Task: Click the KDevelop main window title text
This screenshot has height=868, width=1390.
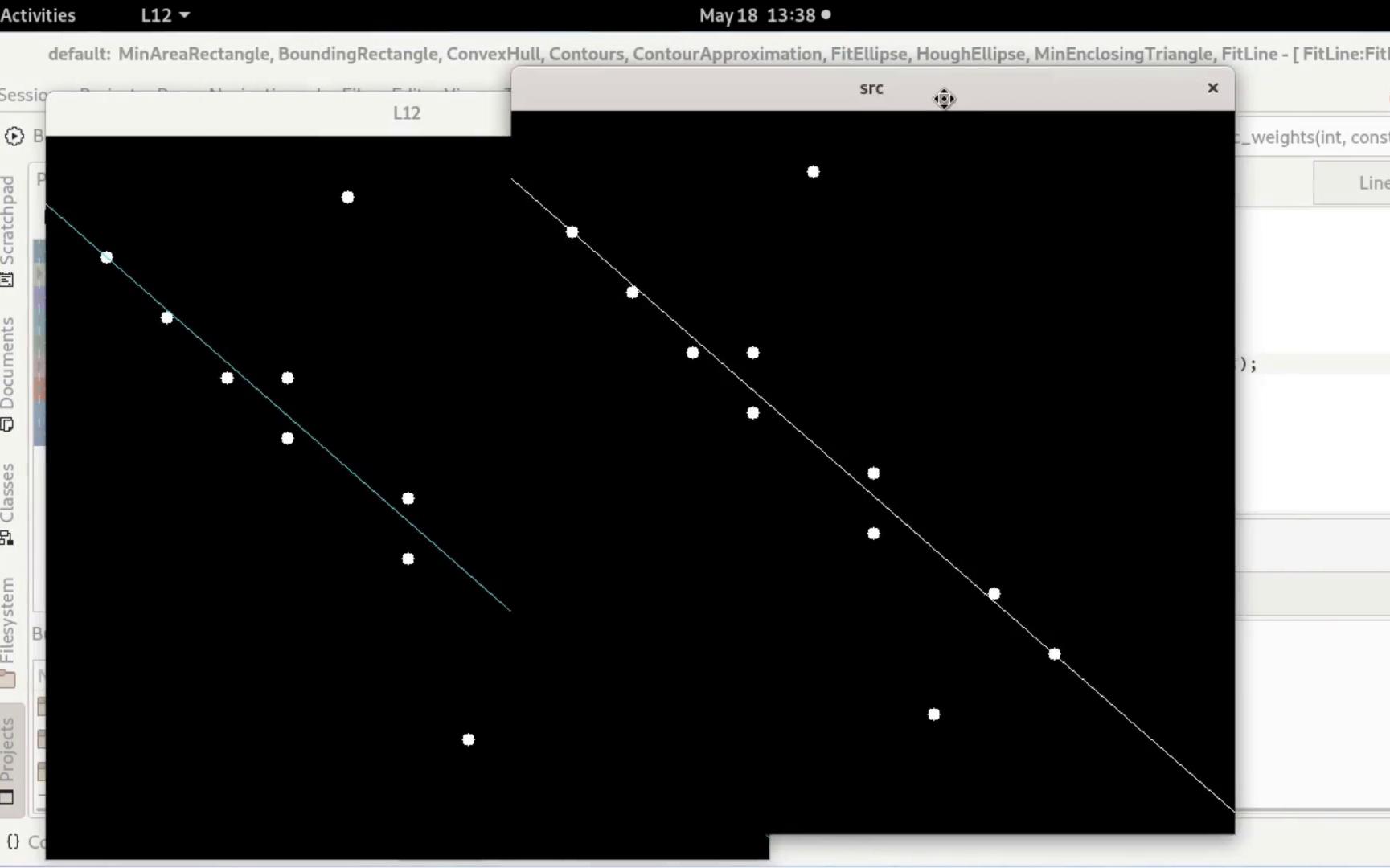Action: click(x=718, y=54)
